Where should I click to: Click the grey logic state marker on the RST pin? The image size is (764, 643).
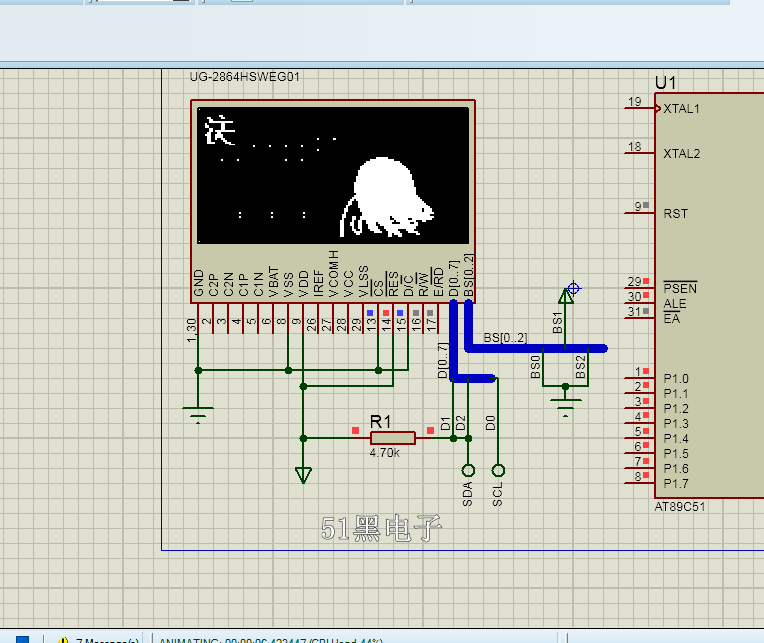[x=646, y=205]
